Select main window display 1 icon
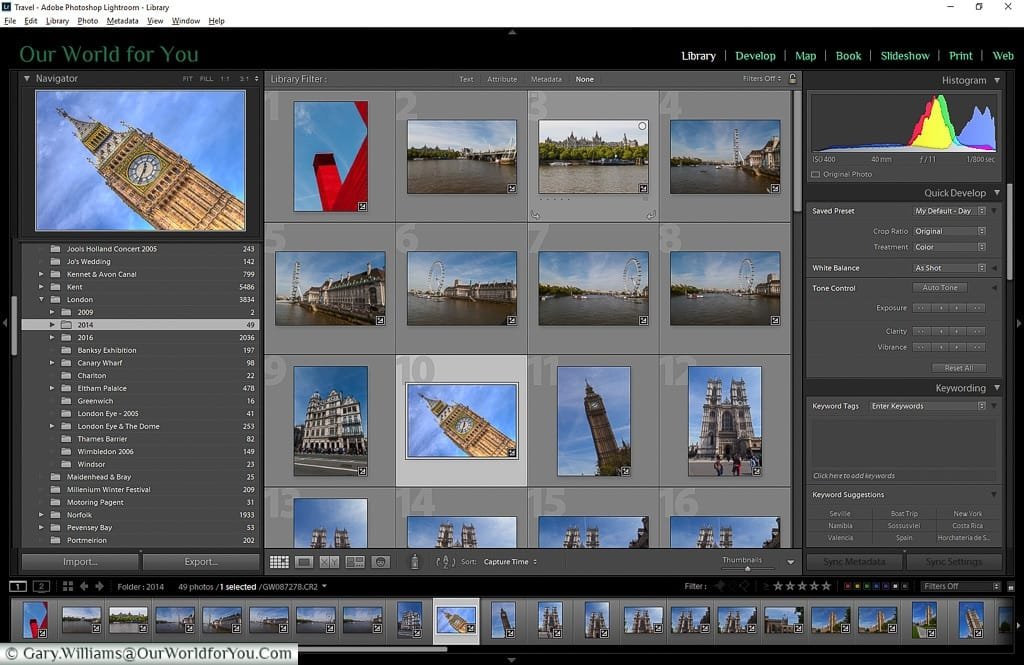 [x=18, y=587]
